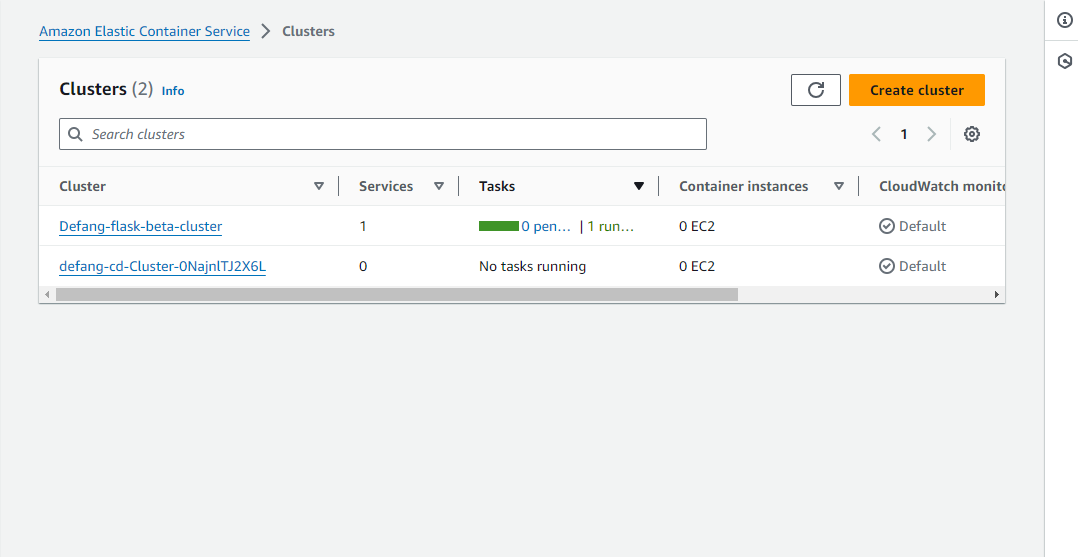Viewport: 1078px width, 557px height.
Task: Open Defang-flask-beta-cluster
Action: pos(140,226)
